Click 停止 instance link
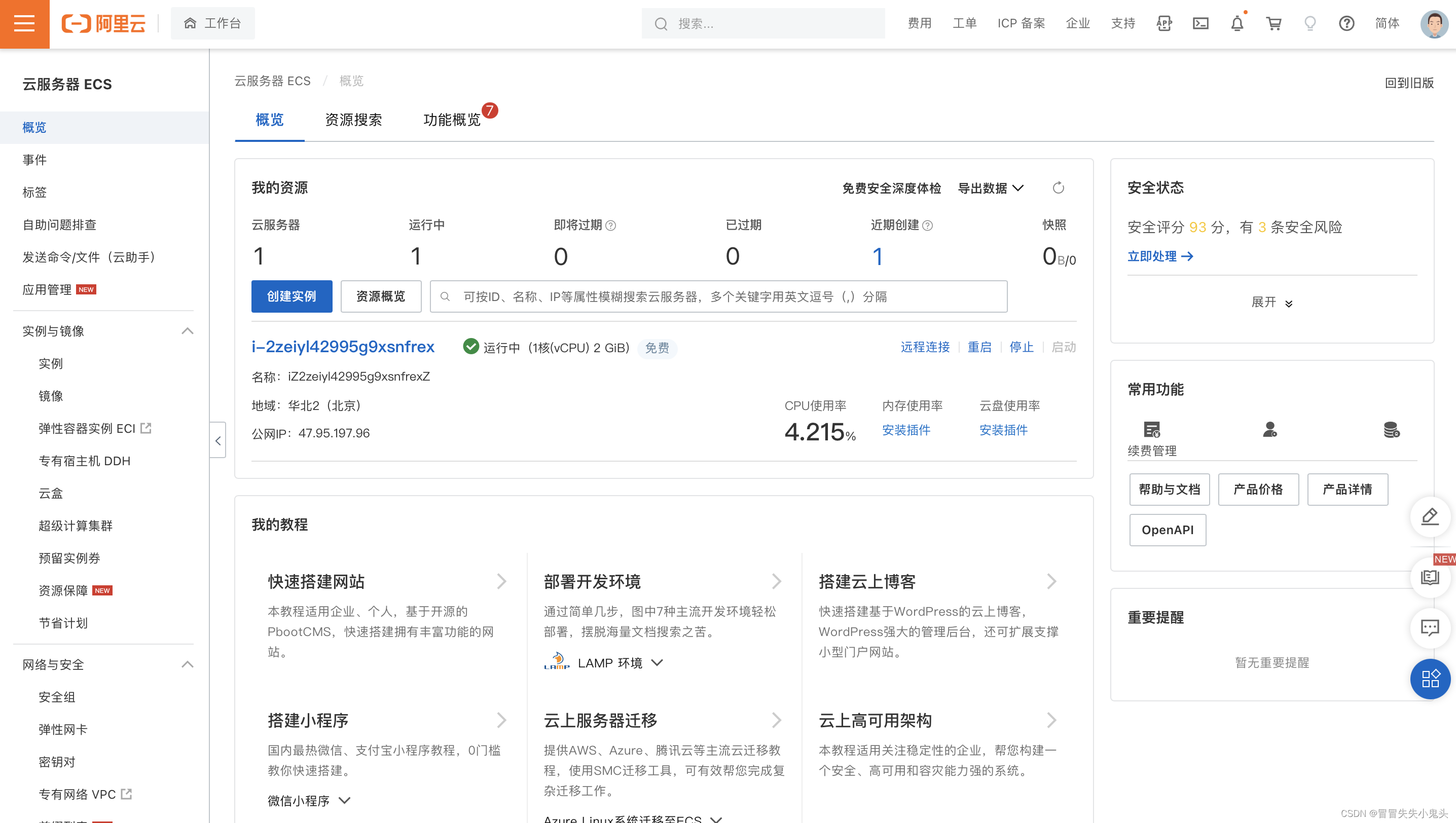 tap(1022, 347)
